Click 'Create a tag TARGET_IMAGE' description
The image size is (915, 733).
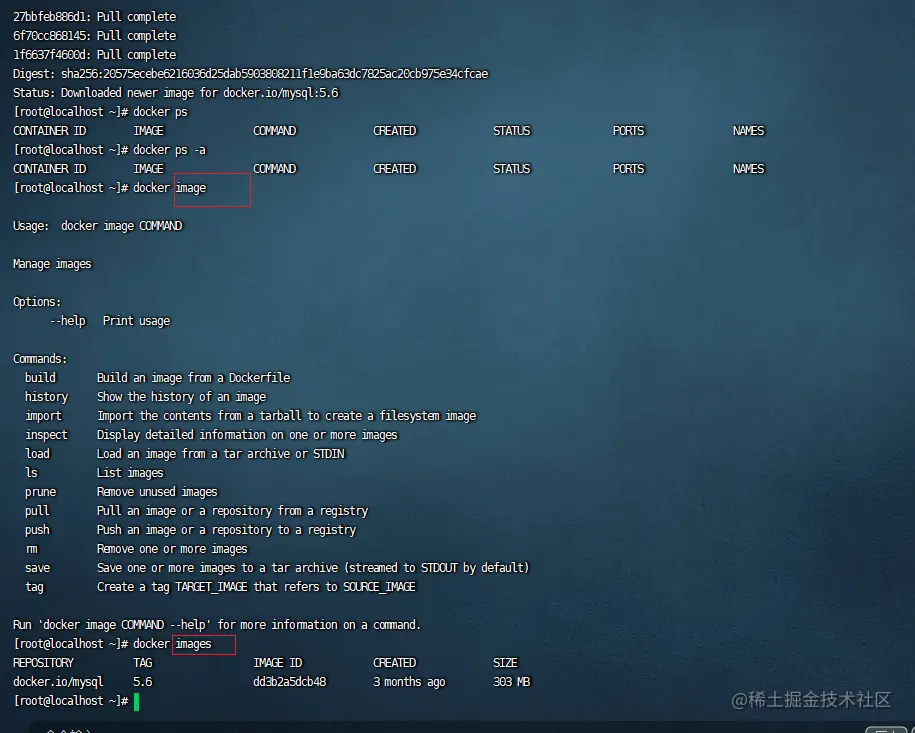pyautogui.click(x=256, y=587)
